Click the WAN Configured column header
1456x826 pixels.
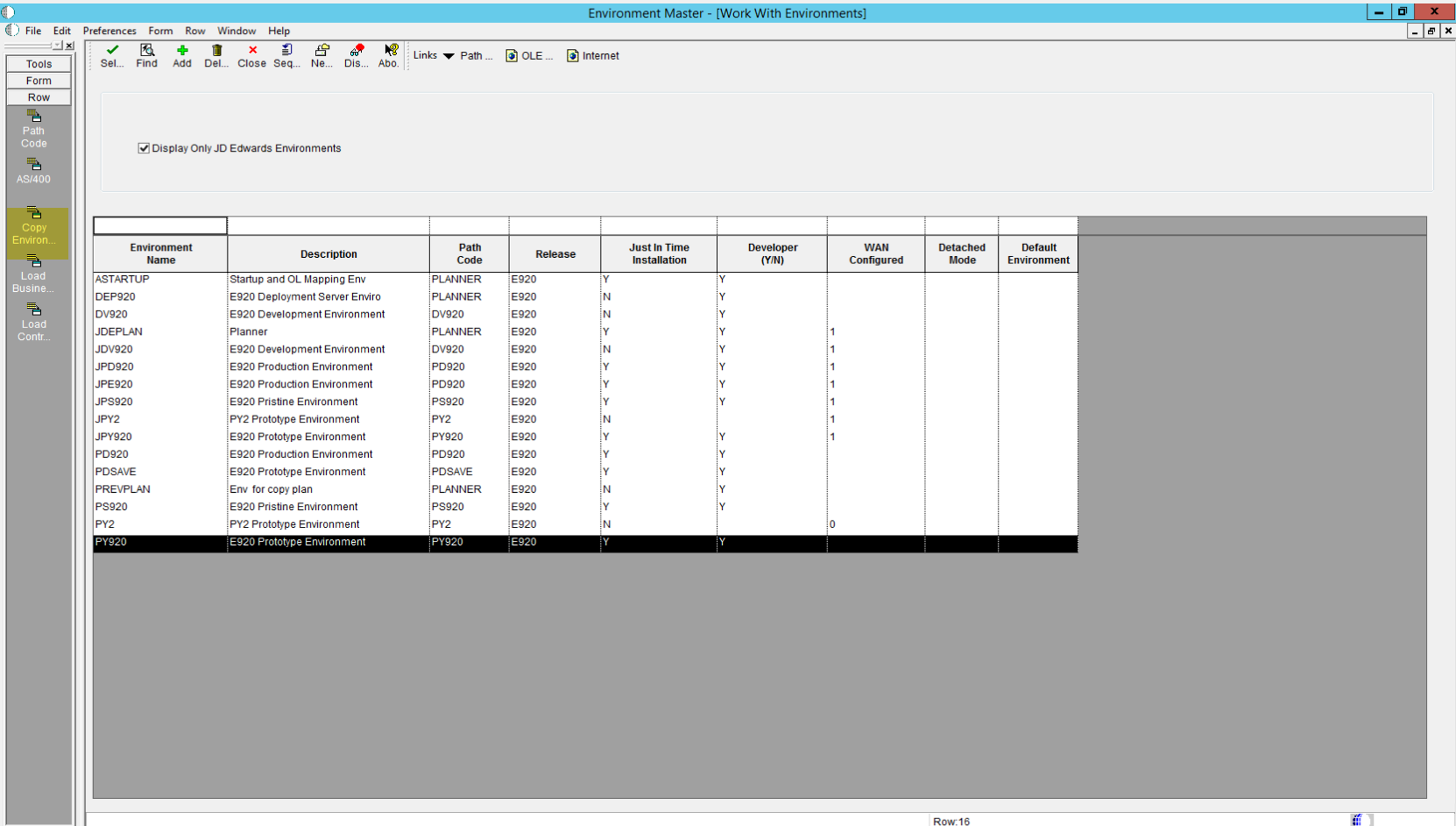click(x=876, y=254)
